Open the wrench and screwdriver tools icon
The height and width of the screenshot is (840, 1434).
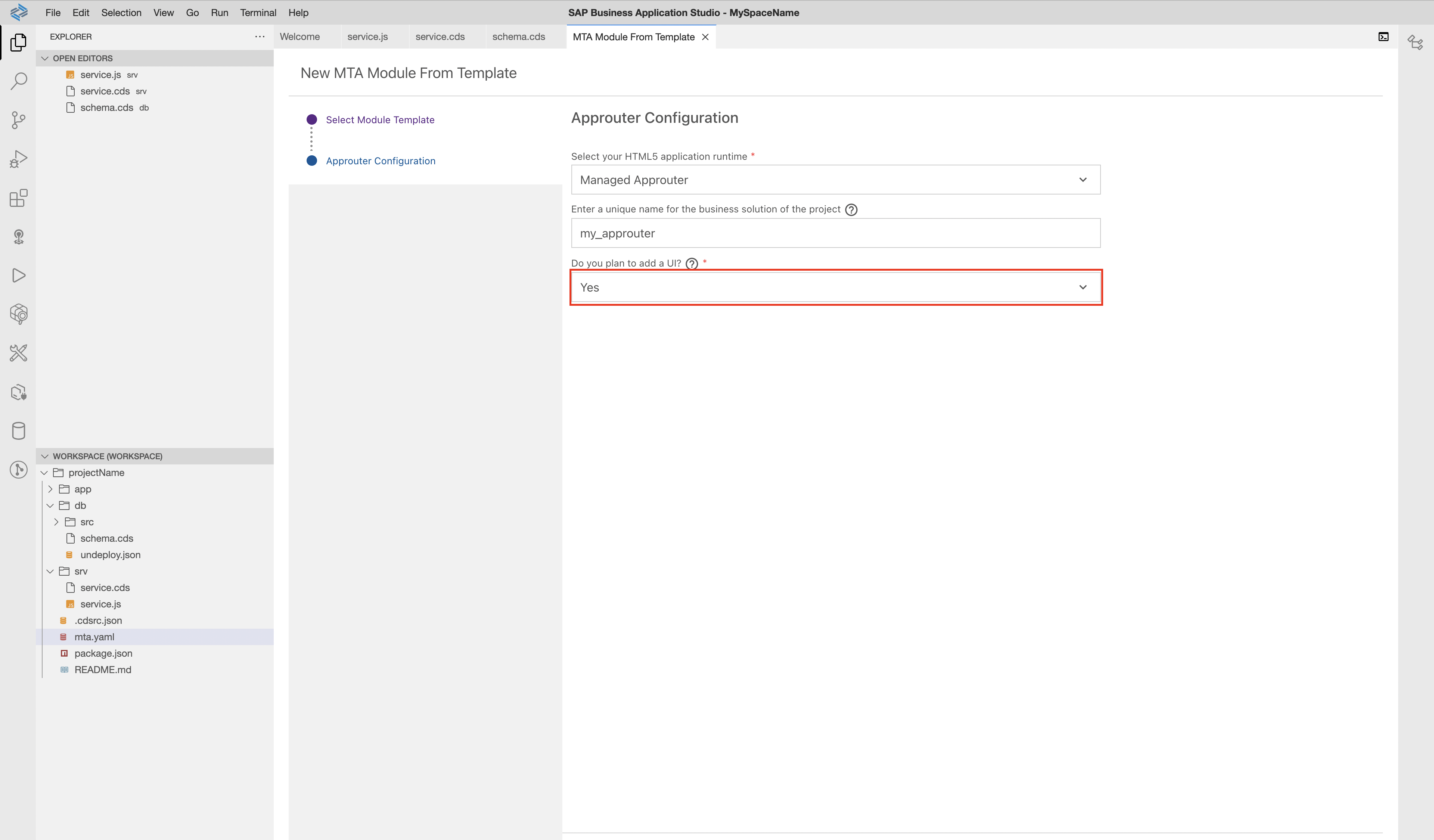18,353
